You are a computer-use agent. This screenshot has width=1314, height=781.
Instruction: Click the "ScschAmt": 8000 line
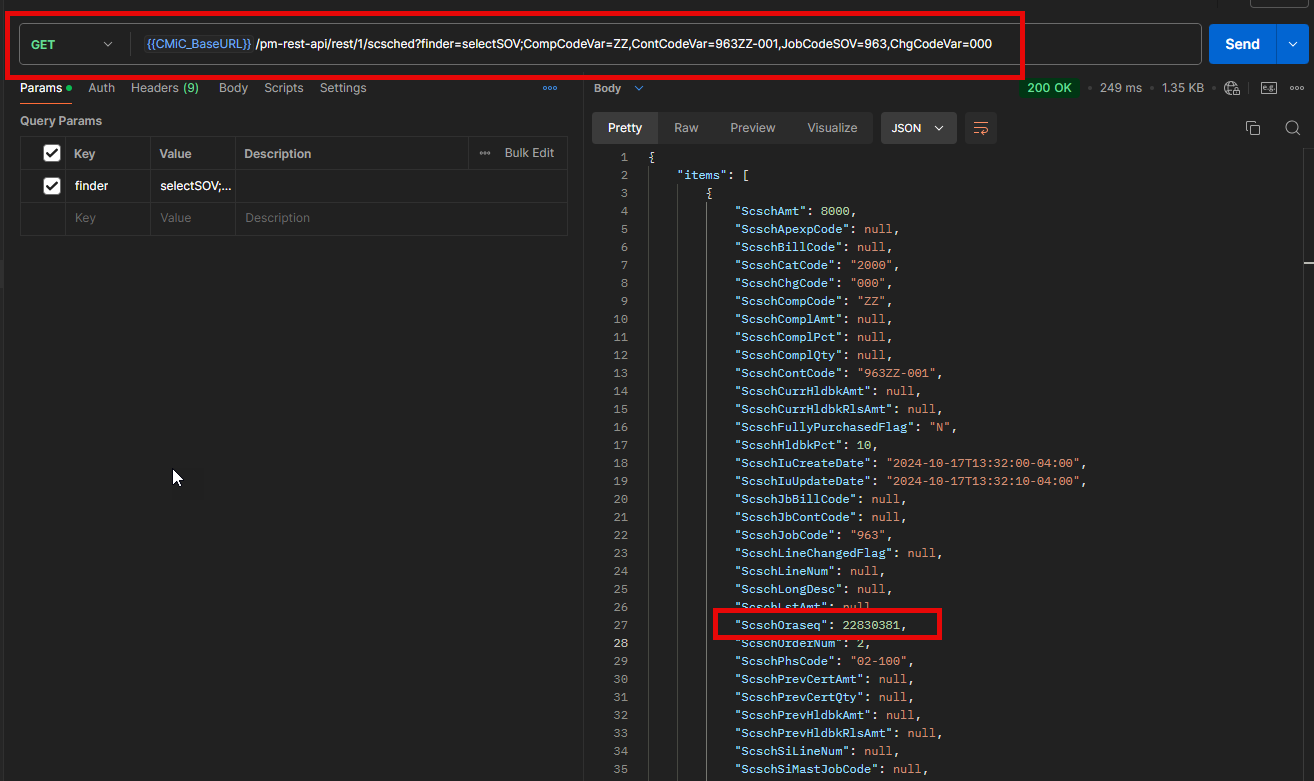point(796,211)
